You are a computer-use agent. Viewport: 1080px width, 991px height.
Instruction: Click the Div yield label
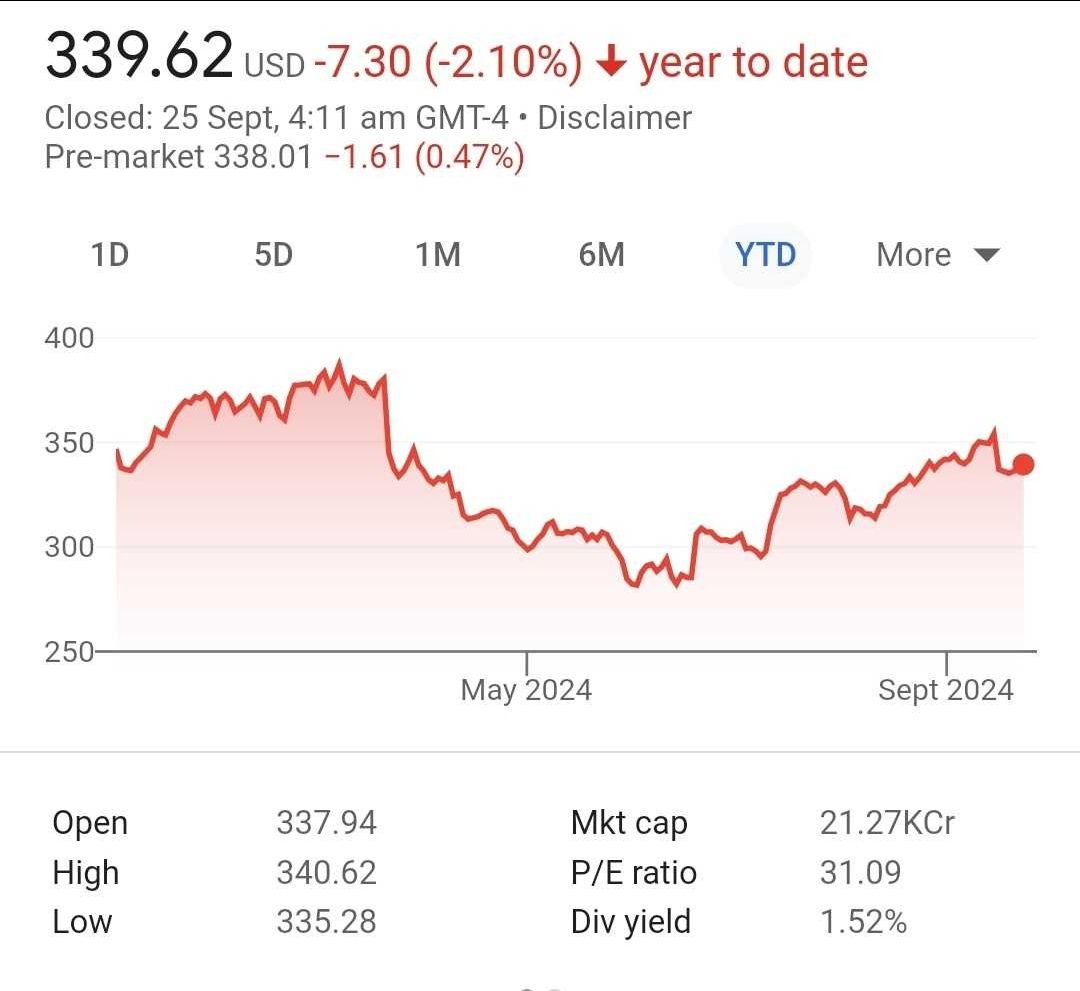630,921
